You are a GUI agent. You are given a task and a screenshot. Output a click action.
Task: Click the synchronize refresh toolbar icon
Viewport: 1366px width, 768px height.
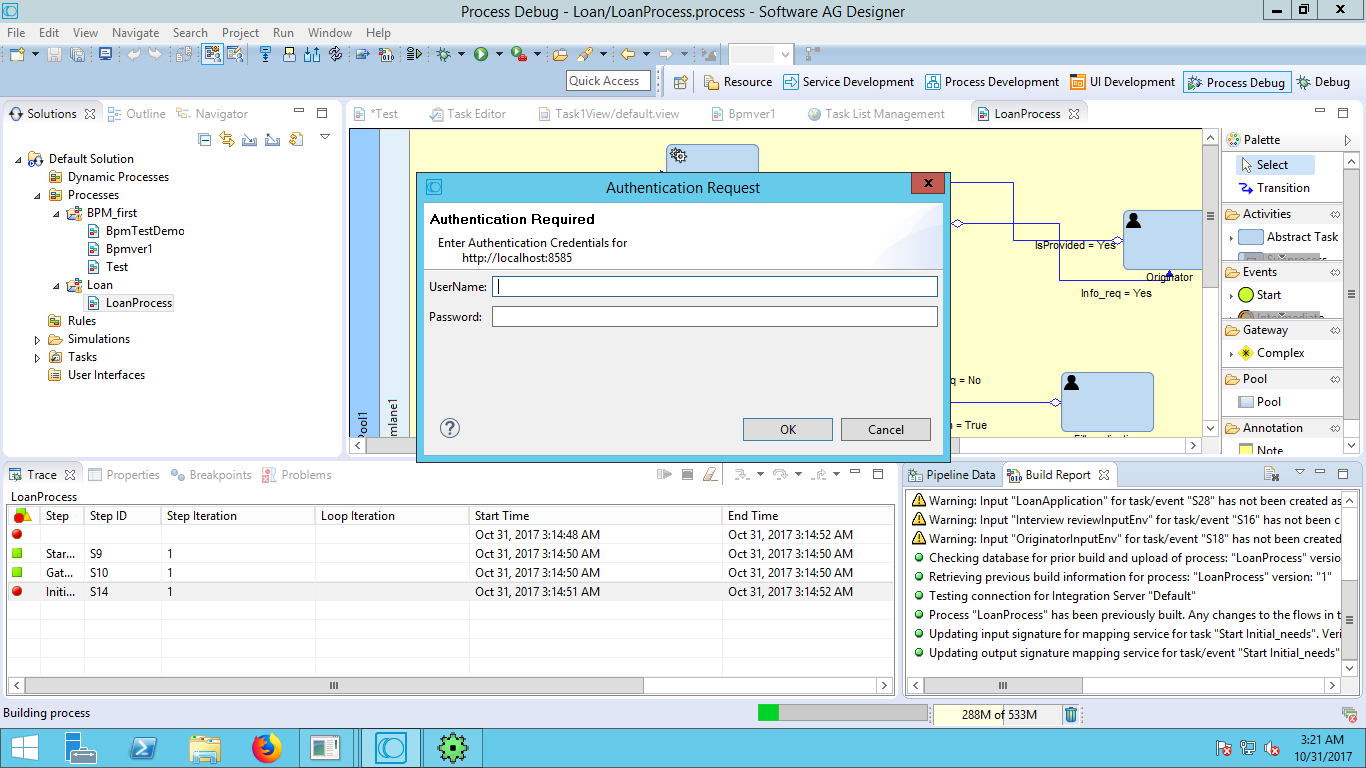pyautogui.click(x=336, y=54)
